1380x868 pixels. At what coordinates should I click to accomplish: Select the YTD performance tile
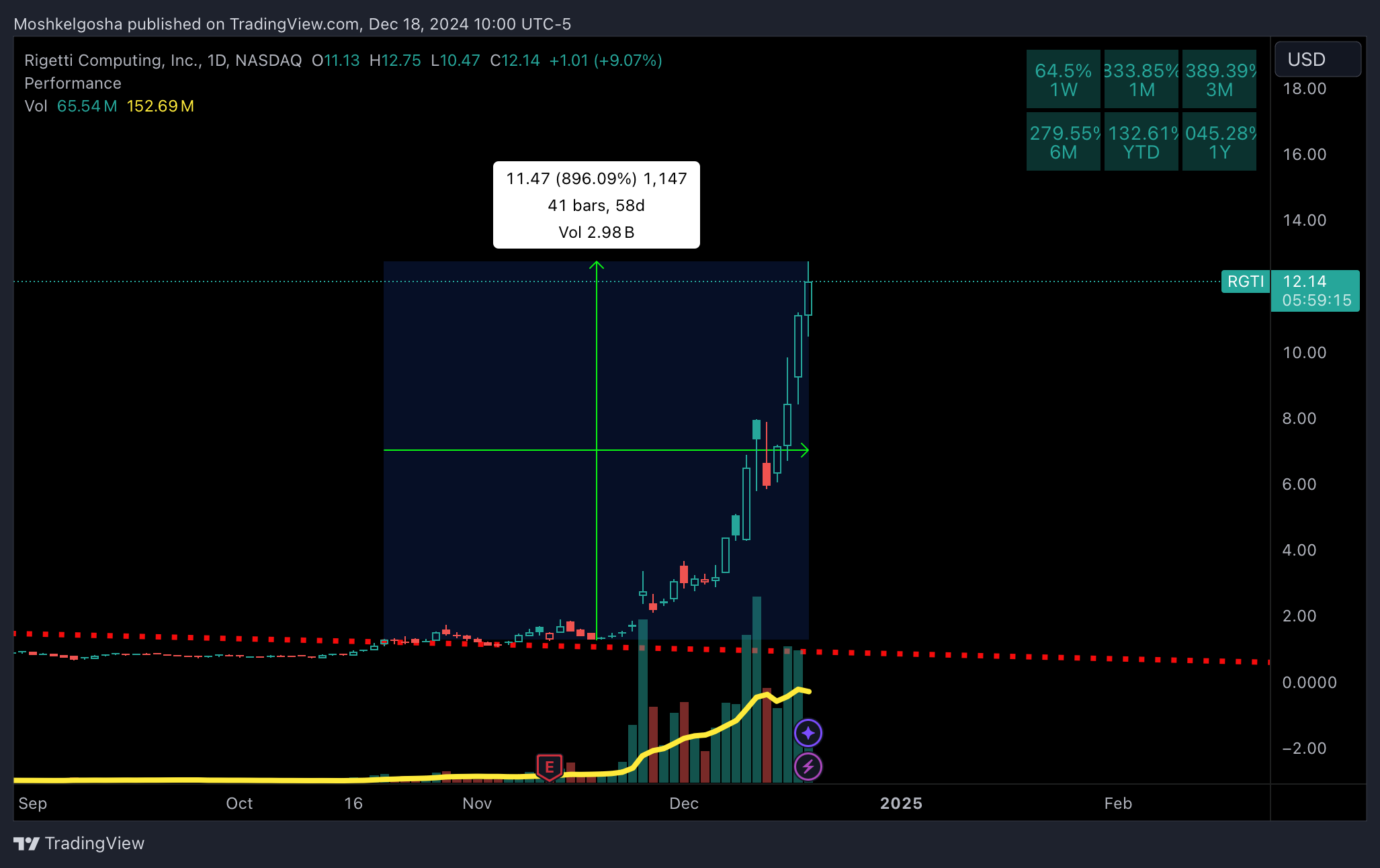coord(1141,142)
